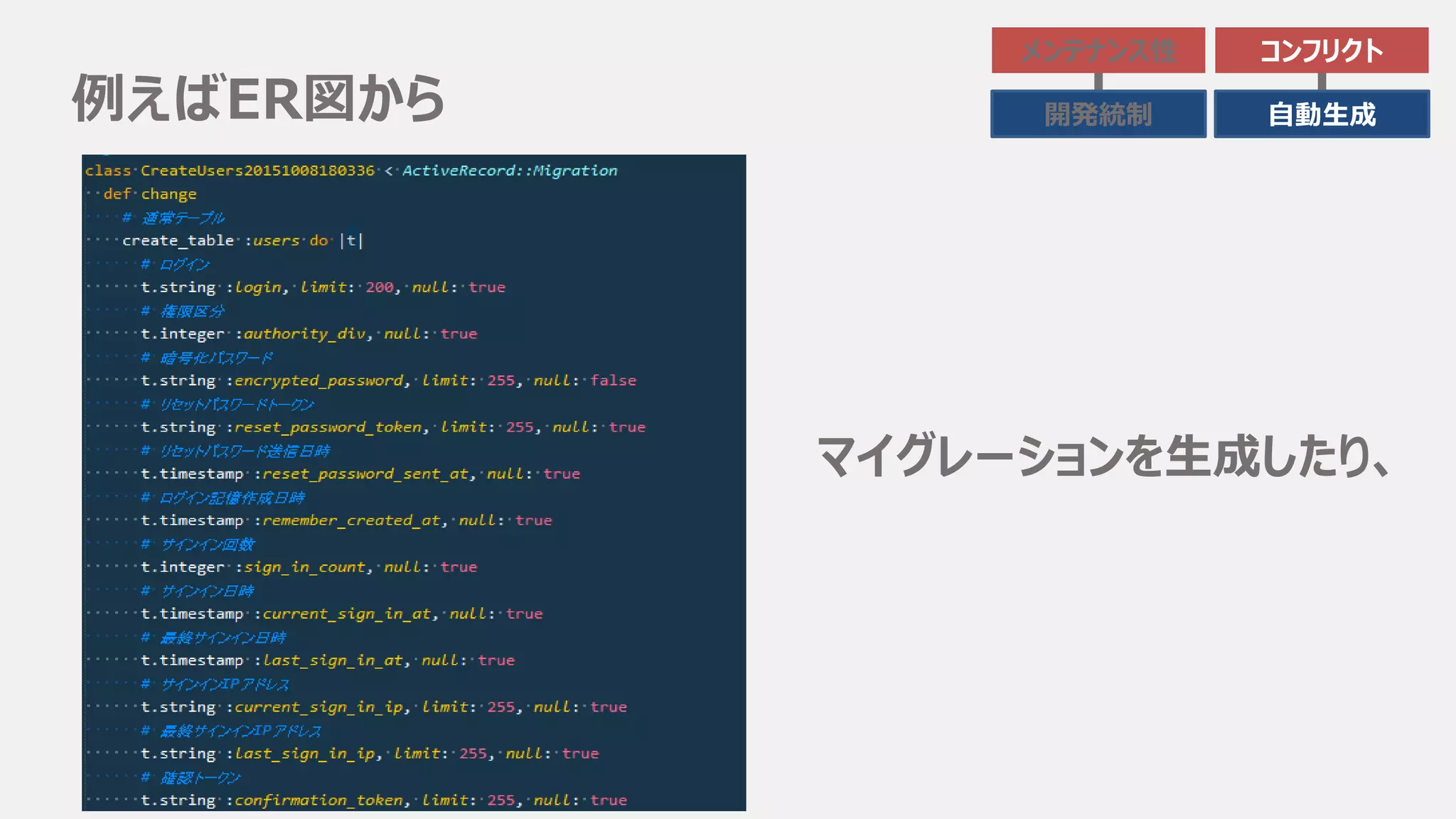Click the create_table :users line
Image resolution: width=1456 pixels, height=819 pixels.
click(x=242, y=241)
